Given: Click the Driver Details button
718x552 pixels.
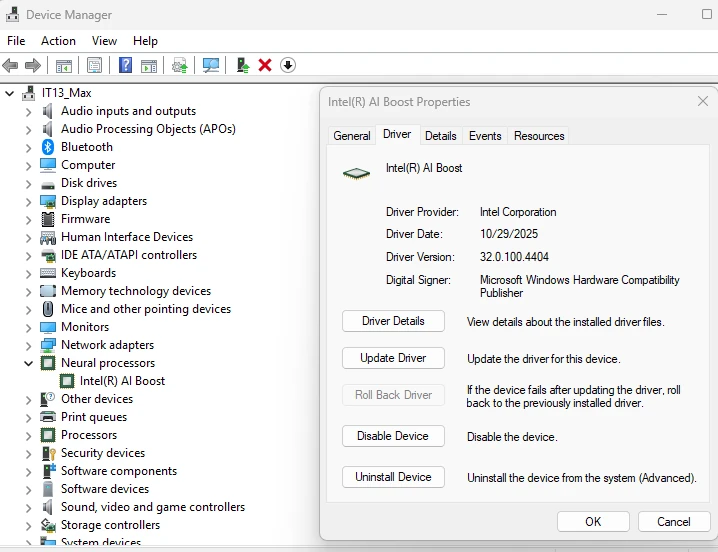Looking at the screenshot, I should pos(393,321).
